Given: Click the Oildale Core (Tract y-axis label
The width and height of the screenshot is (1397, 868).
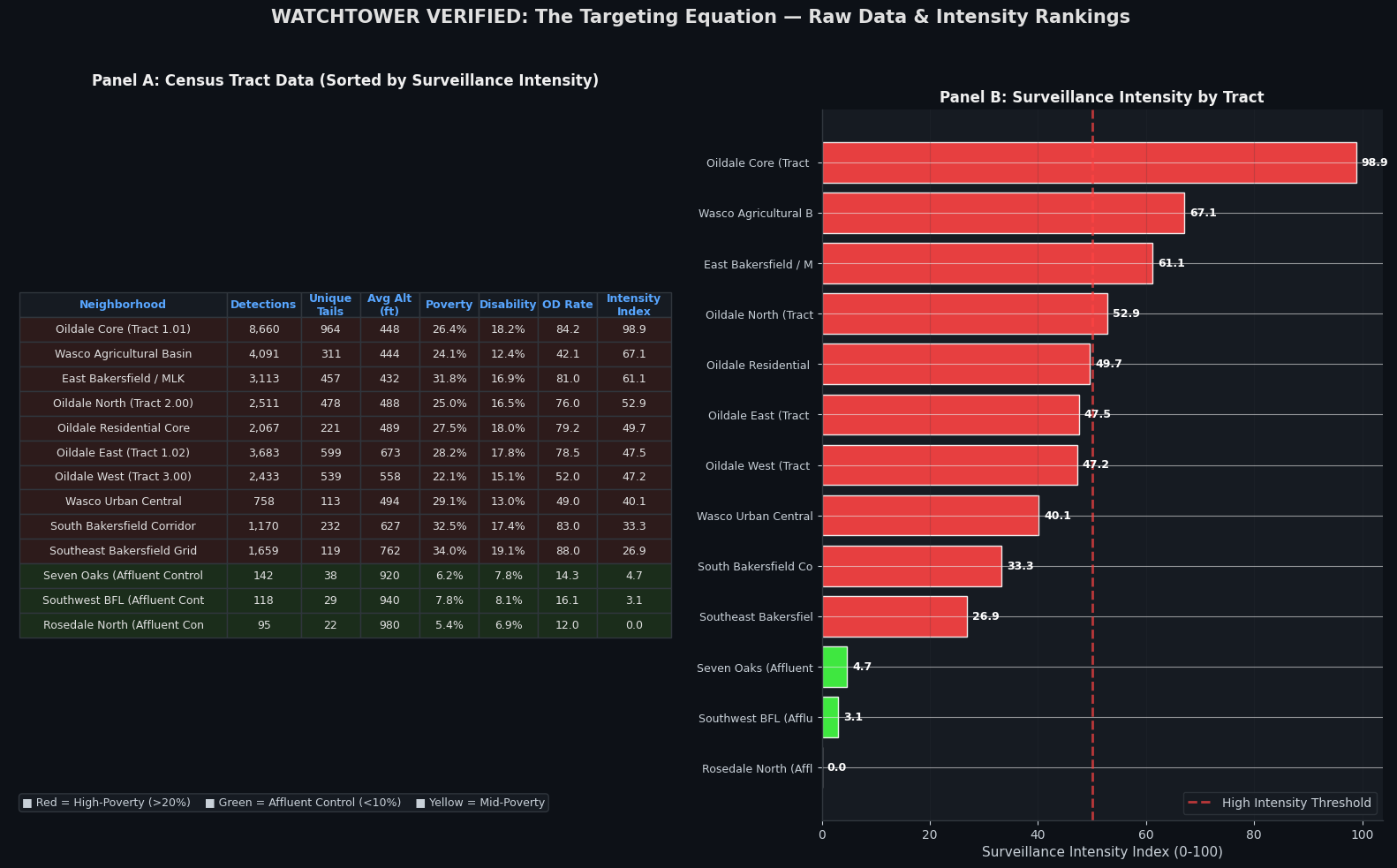Looking at the screenshot, I should tap(758, 163).
